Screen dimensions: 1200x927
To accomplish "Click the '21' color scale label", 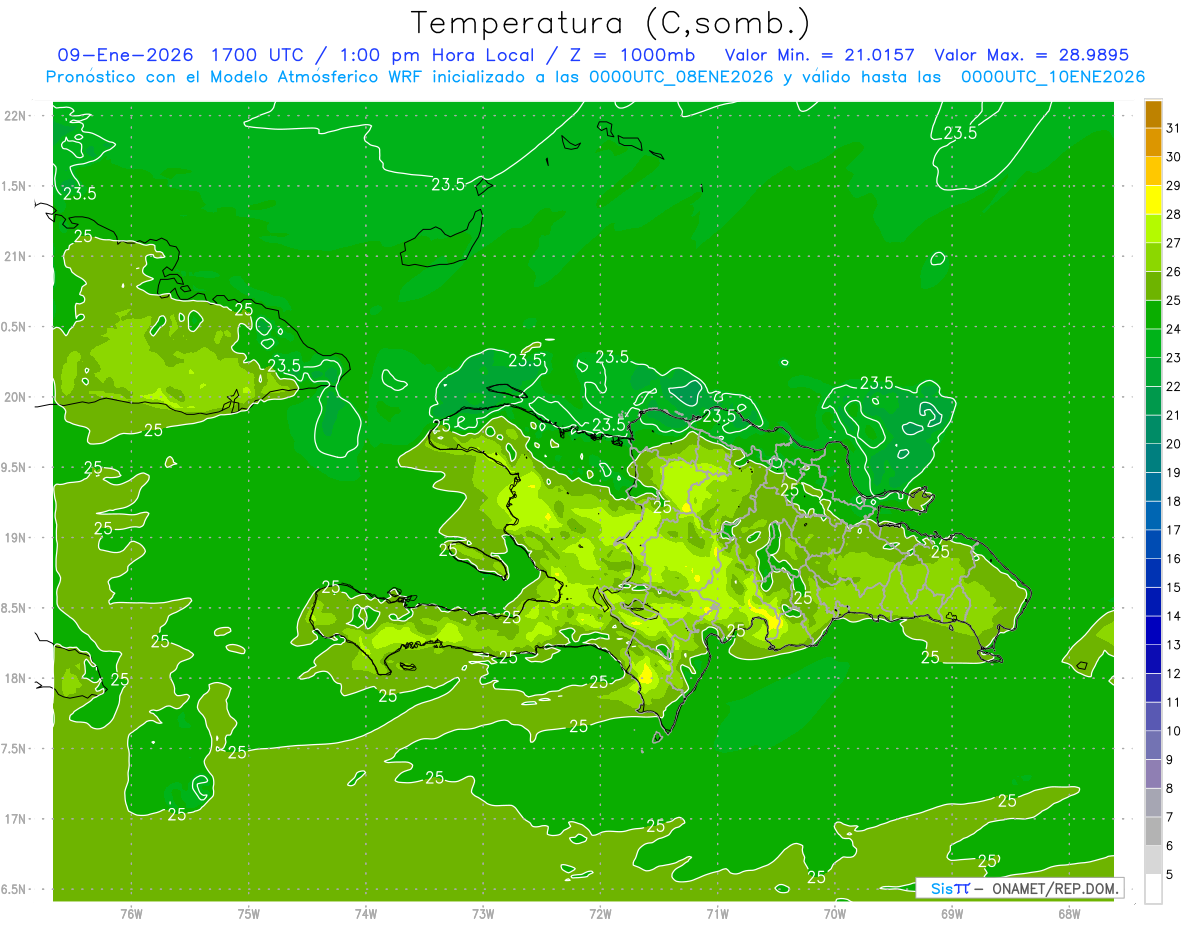I will click(x=1174, y=415).
